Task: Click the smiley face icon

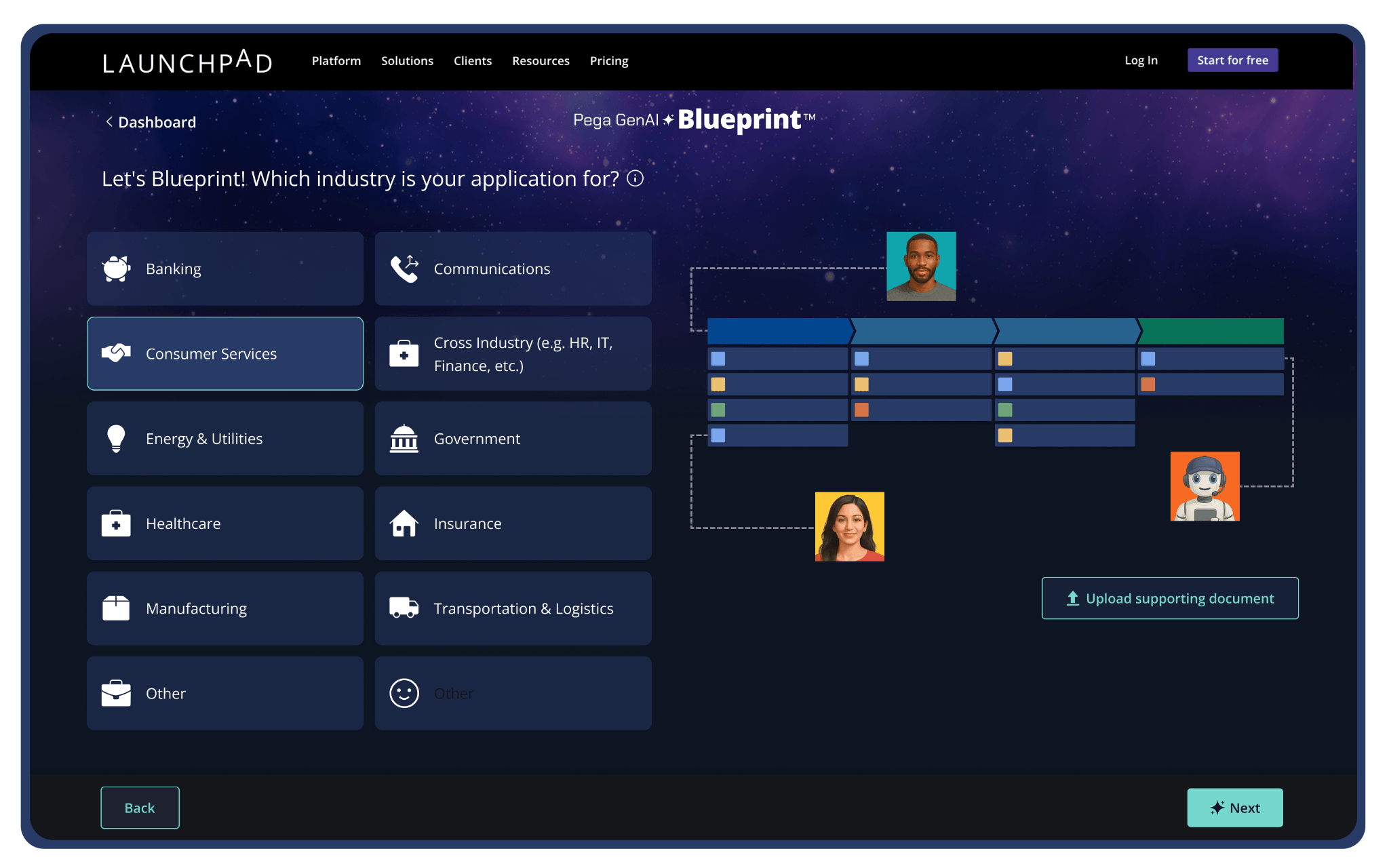Action: [x=404, y=693]
